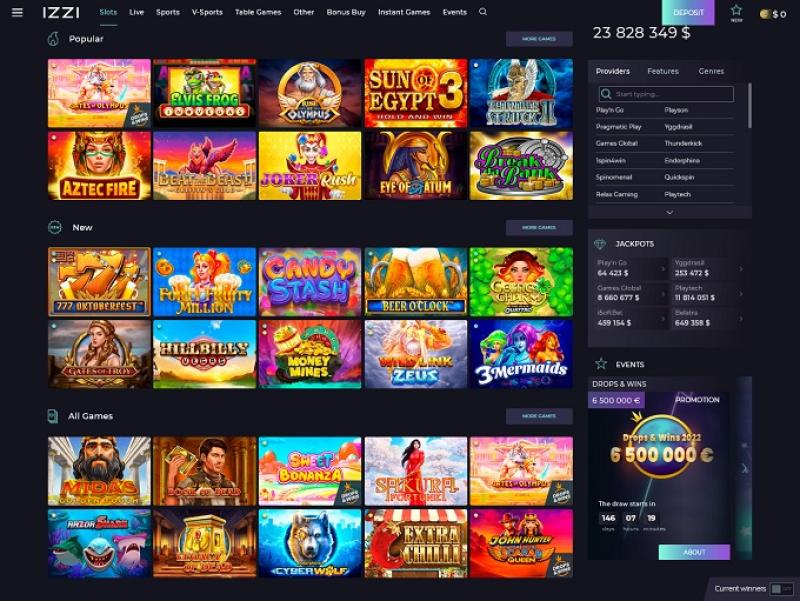
Task: Click the Deposit button
Action: click(x=688, y=13)
